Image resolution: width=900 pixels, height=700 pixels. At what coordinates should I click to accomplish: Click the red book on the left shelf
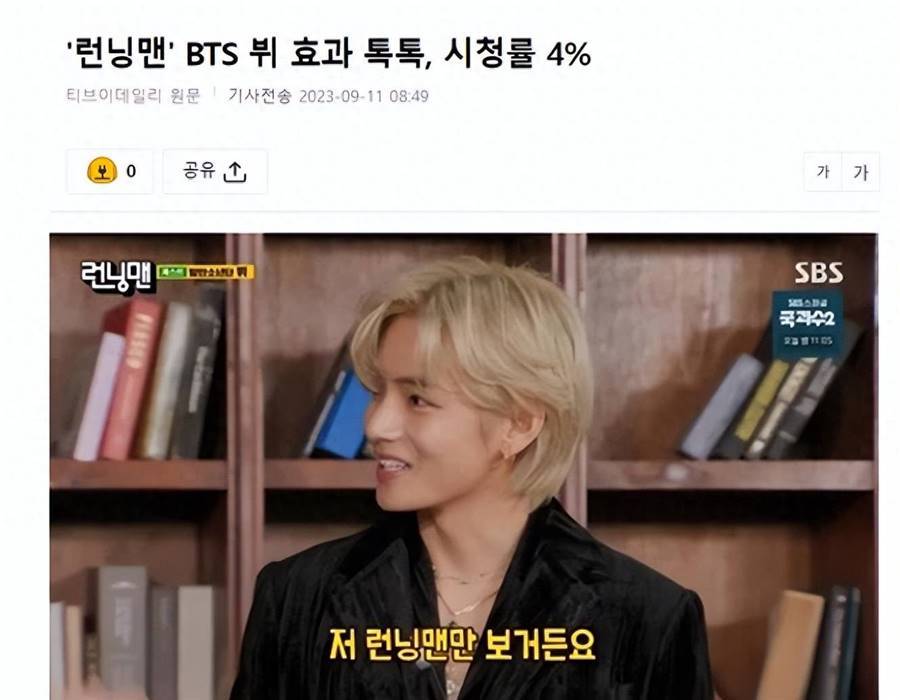click(x=131, y=379)
